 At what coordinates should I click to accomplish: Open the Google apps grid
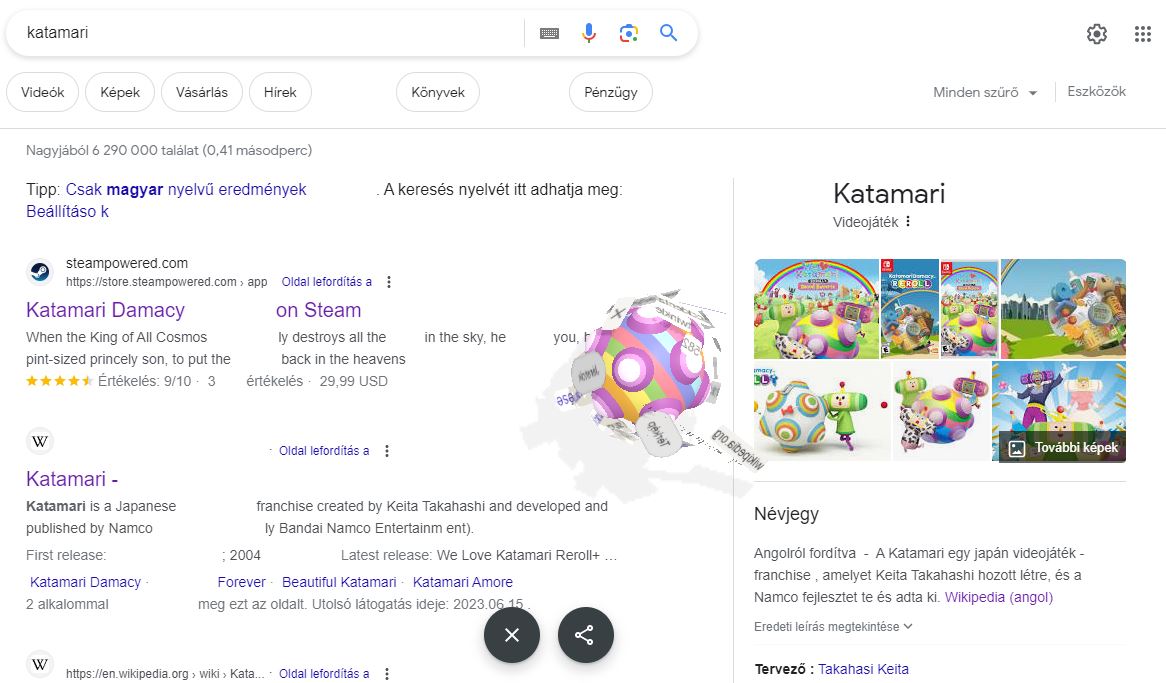pyautogui.click(x=1143, y=34)
